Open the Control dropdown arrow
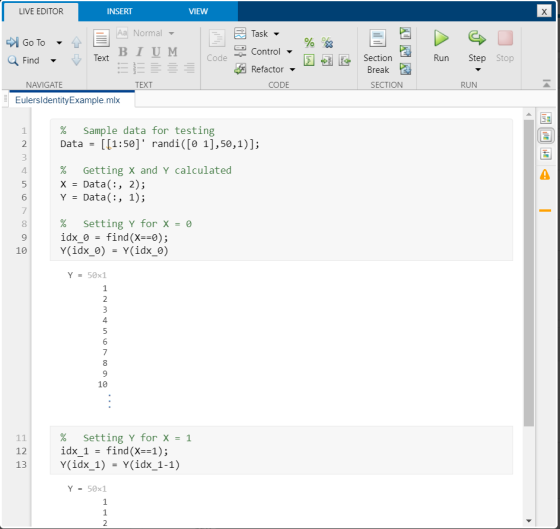 coord(290,52)
